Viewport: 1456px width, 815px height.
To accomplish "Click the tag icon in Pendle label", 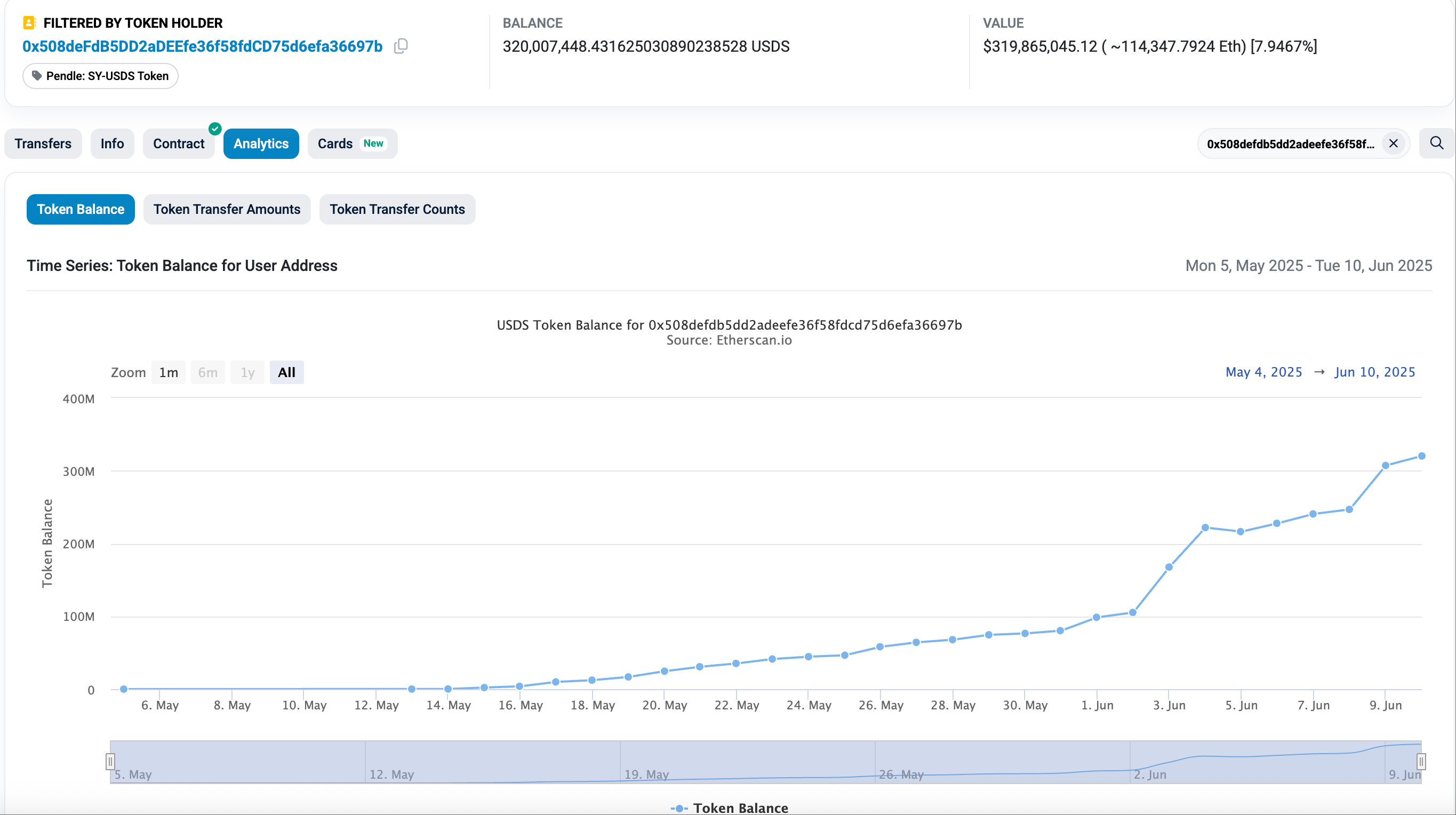I will [x=37, y=76].
